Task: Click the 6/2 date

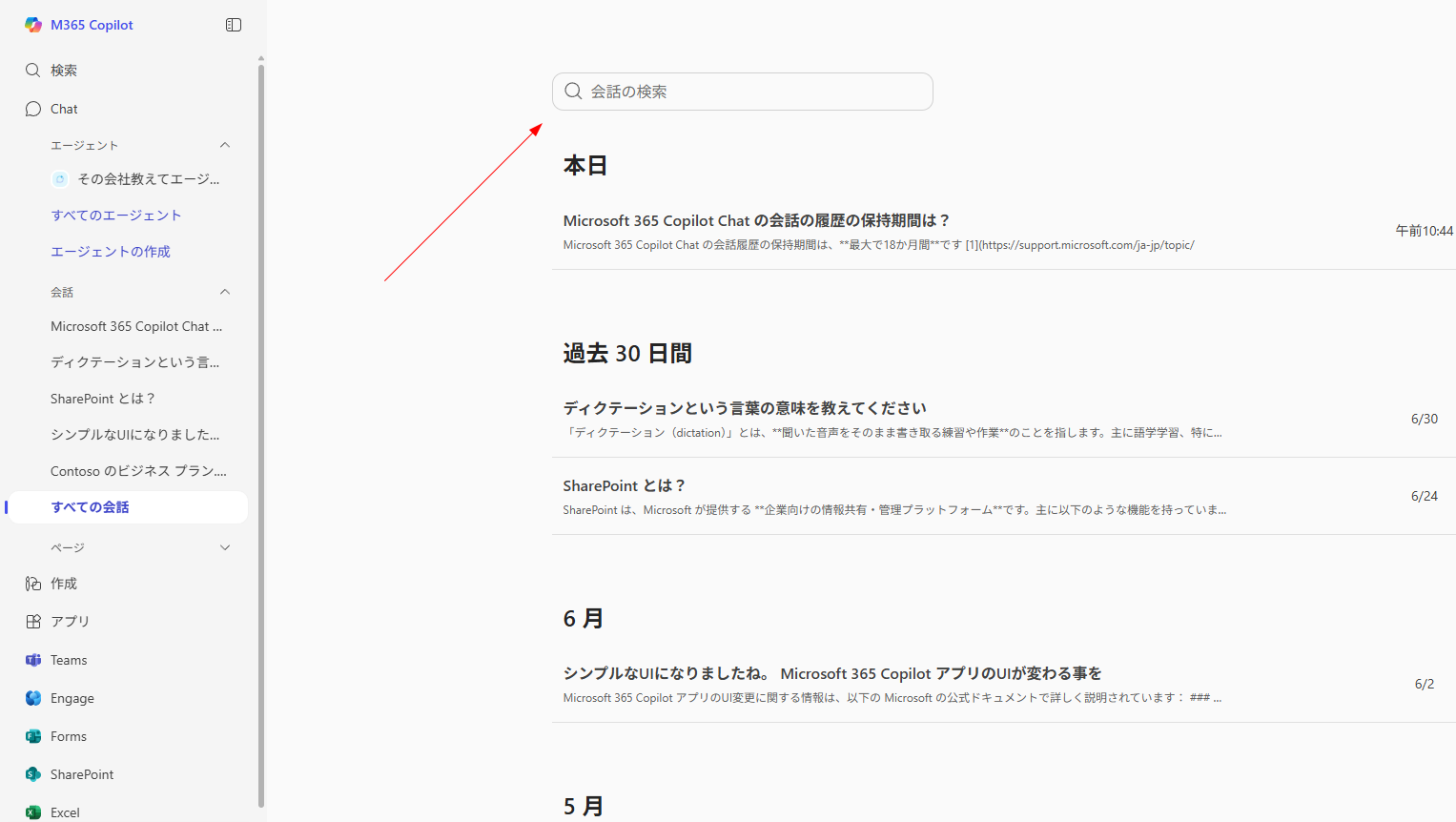Action: click(1425, 684)
